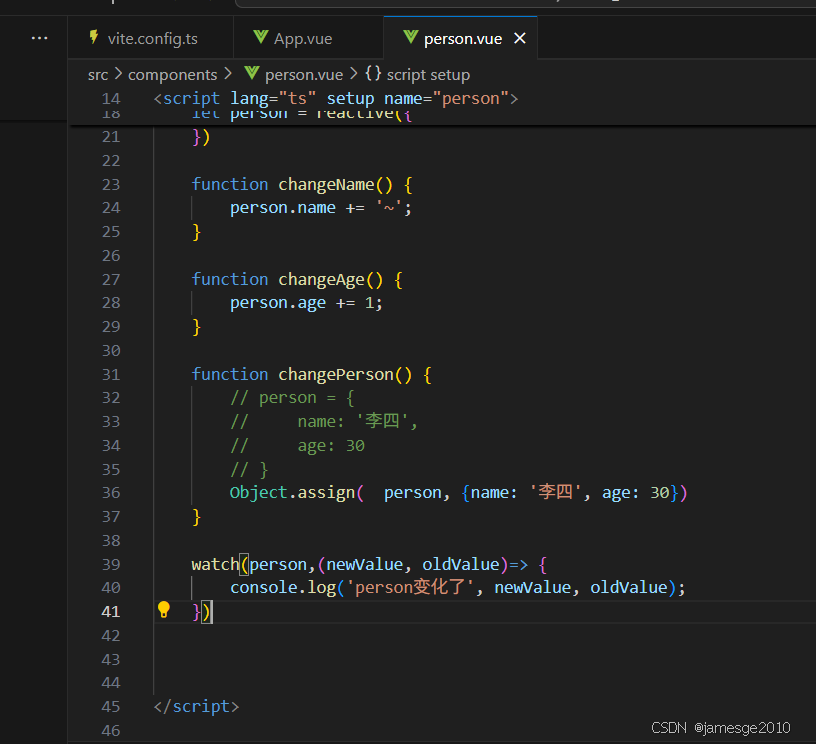Click the Vue icon on the App.vue tab
Image resolution: width=816 pixels, height=744 pixels.
point(261,37)
